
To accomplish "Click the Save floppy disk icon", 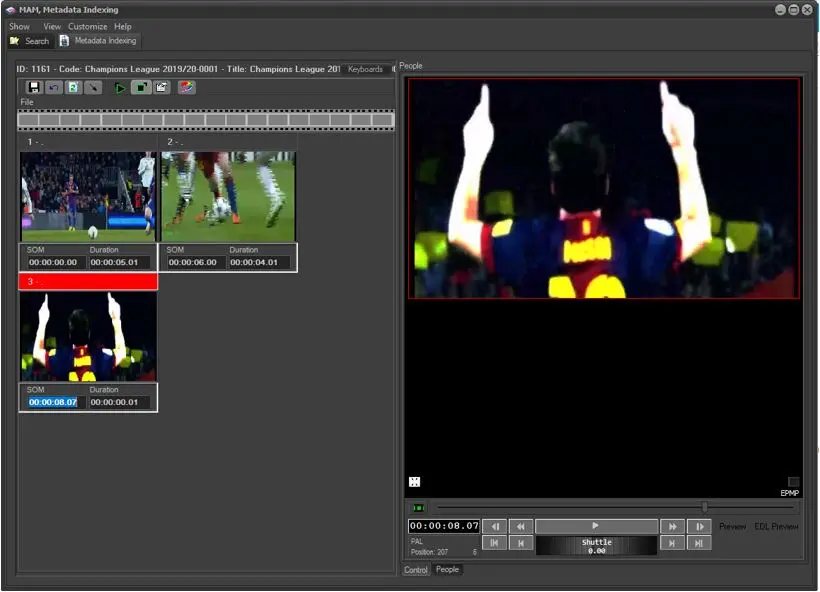I will click(34, 88).
